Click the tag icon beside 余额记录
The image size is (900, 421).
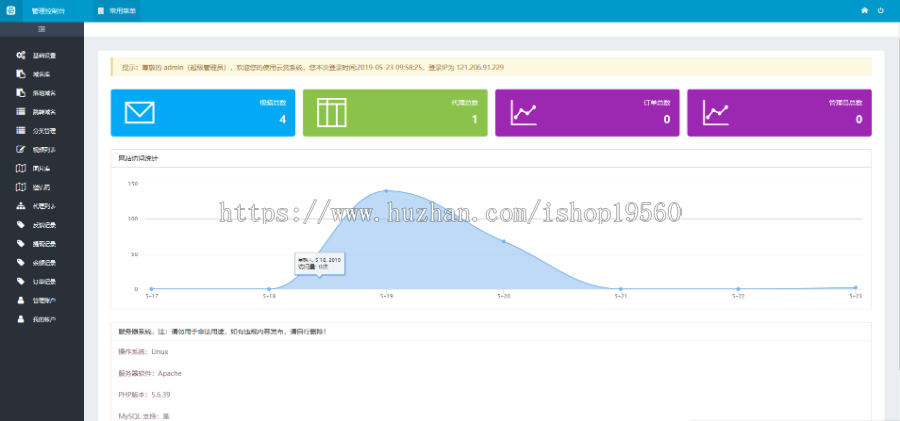click(x=21, y=262)
